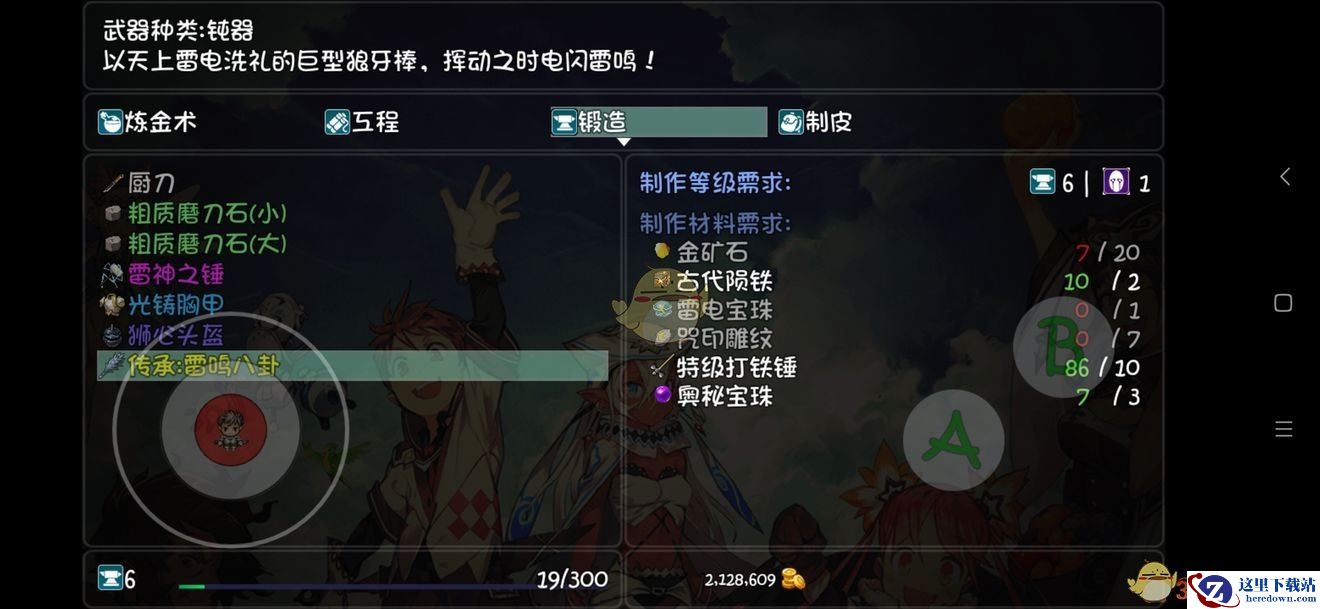Click the 特级打铁锤 hammer material icon
Viewport: 1320px width, 609px height.
coord(661,367)
